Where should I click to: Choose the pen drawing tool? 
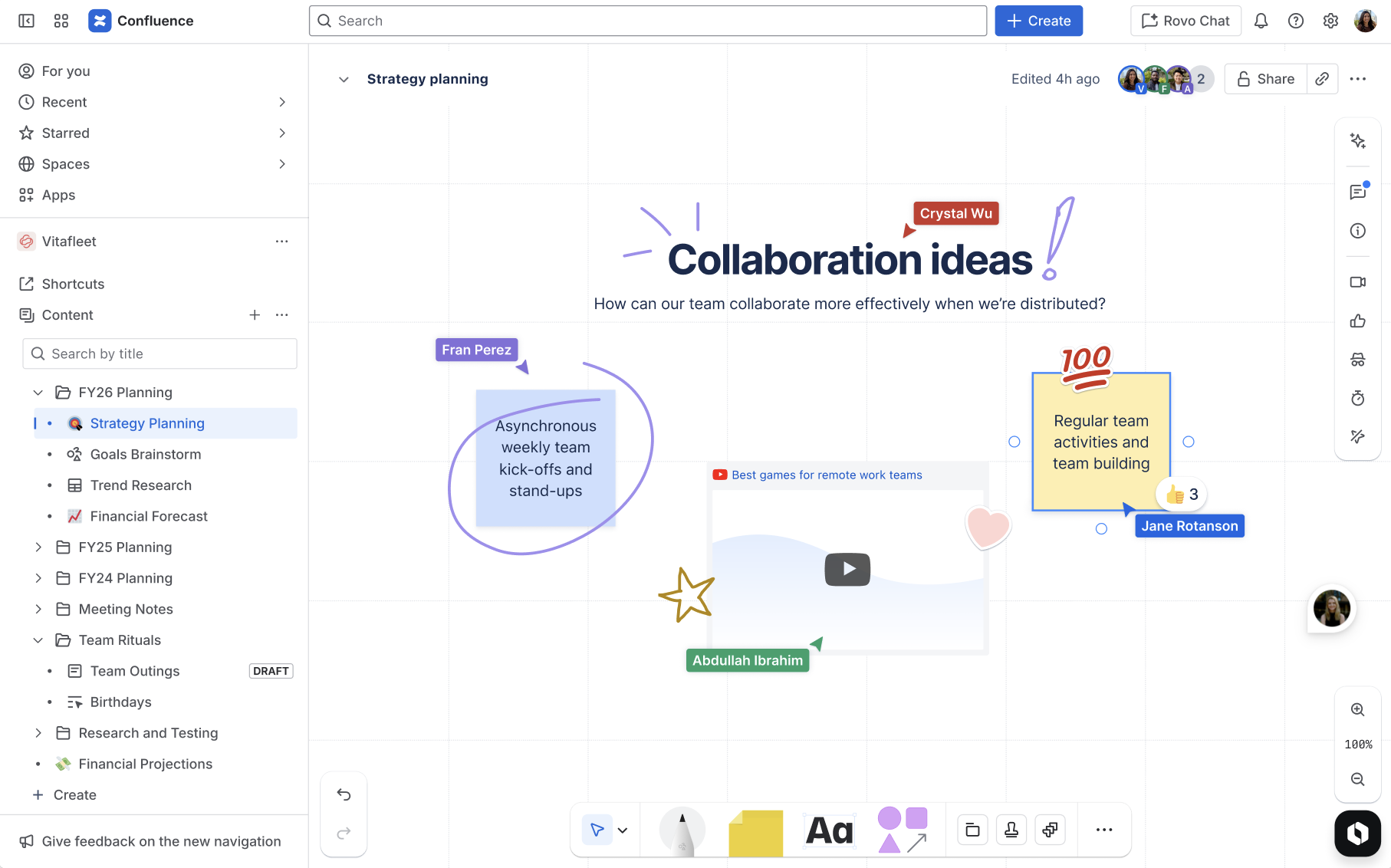(x=682, y=831)
